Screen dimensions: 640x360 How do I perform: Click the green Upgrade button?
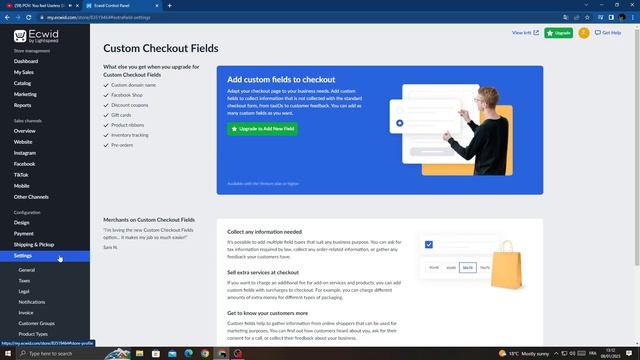[558, 33]
